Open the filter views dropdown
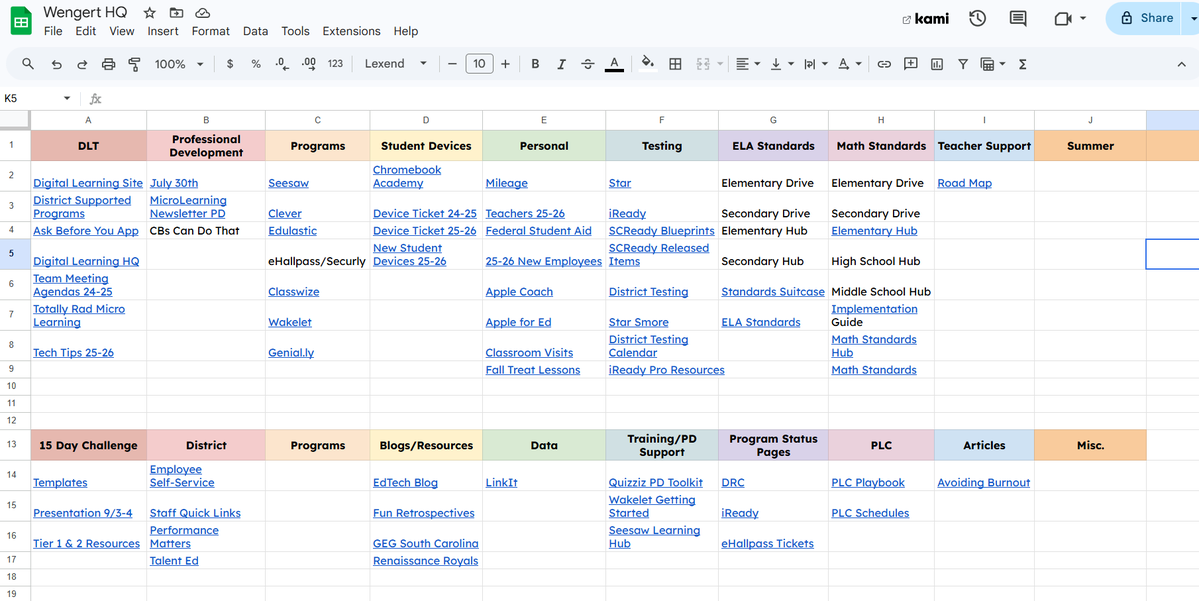The image size is (1199, 601). coord(993,64)
